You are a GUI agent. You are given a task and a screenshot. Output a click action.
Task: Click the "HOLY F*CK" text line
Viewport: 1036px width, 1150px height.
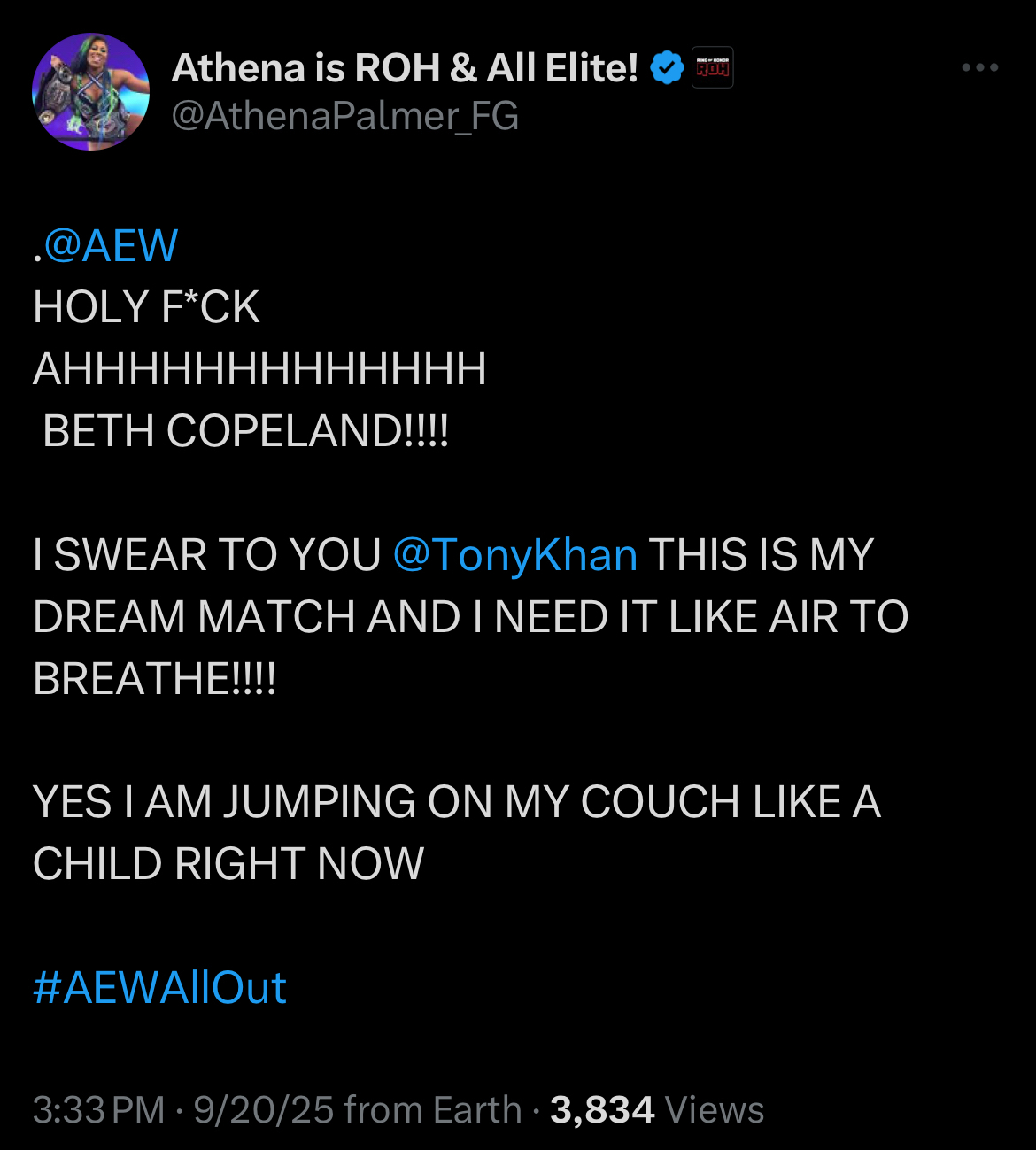click(146, 308)
